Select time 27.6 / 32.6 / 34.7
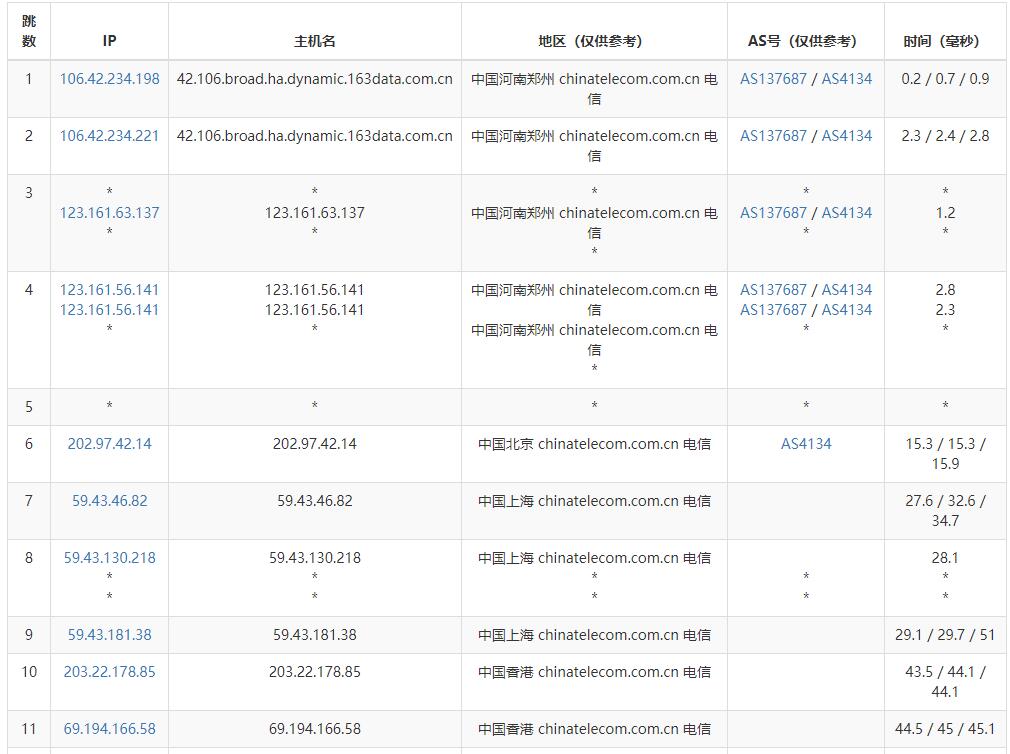This screenshot has height=754, width=1010. 945,510
